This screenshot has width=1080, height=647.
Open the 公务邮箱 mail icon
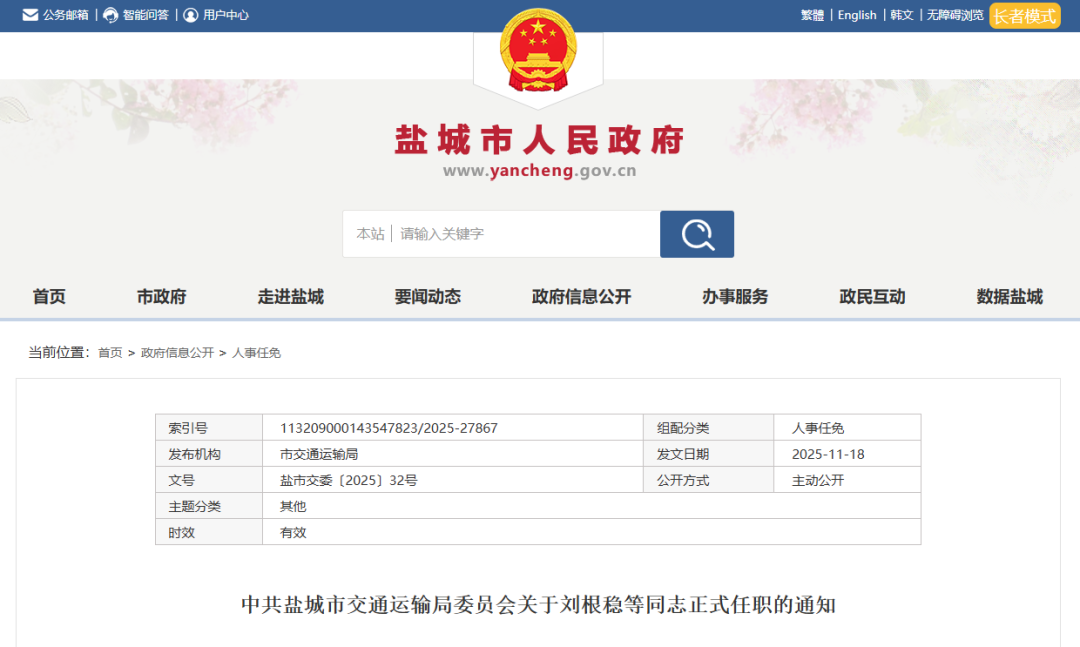(x=31, y=15)
